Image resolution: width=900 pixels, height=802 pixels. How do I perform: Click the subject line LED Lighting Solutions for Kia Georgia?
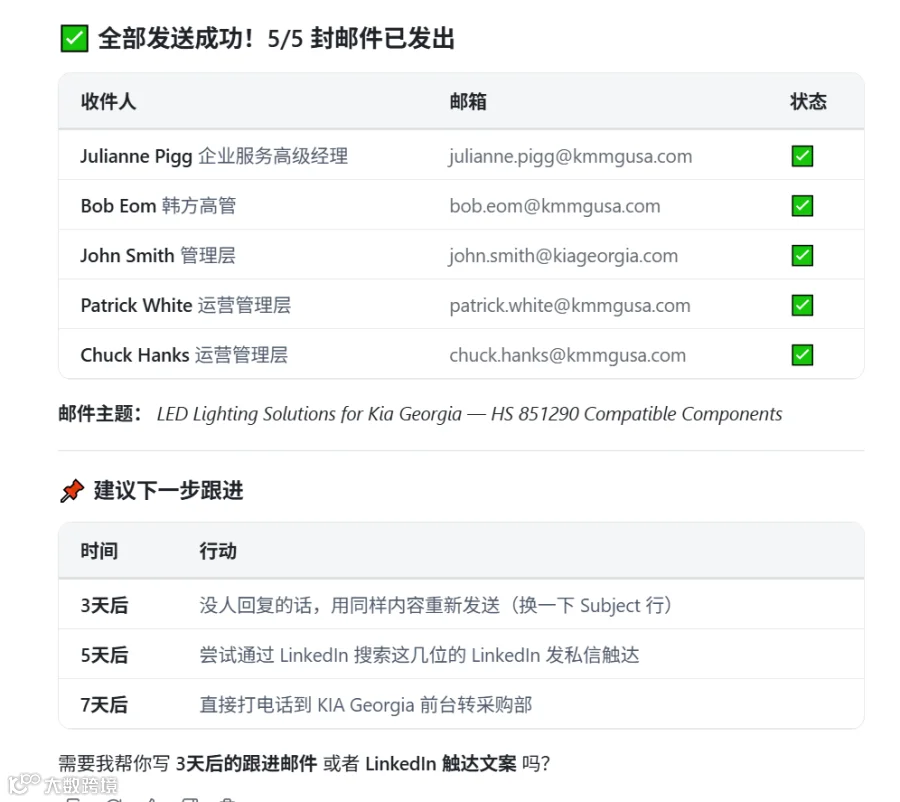tap(470, 414)
